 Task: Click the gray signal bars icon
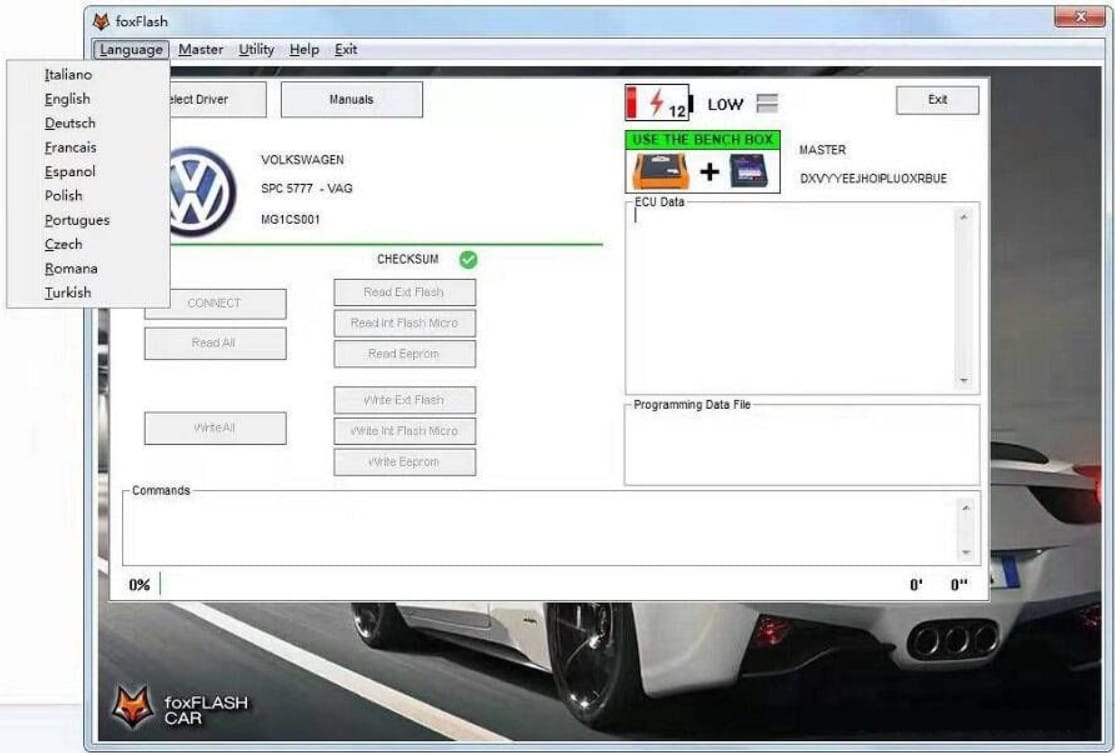767,104
